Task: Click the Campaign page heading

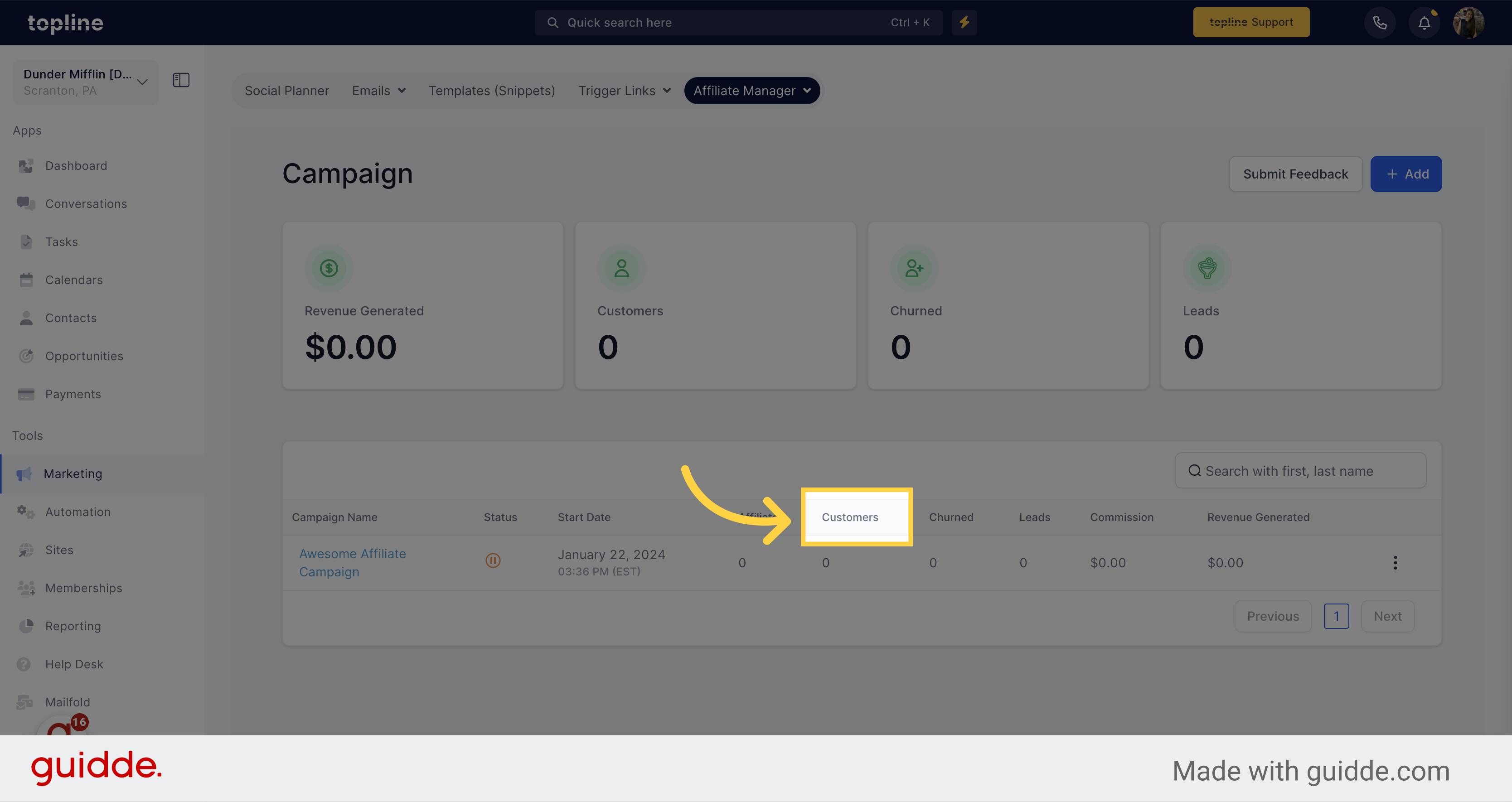Action: pyautogui.click(x=348, y=174)
